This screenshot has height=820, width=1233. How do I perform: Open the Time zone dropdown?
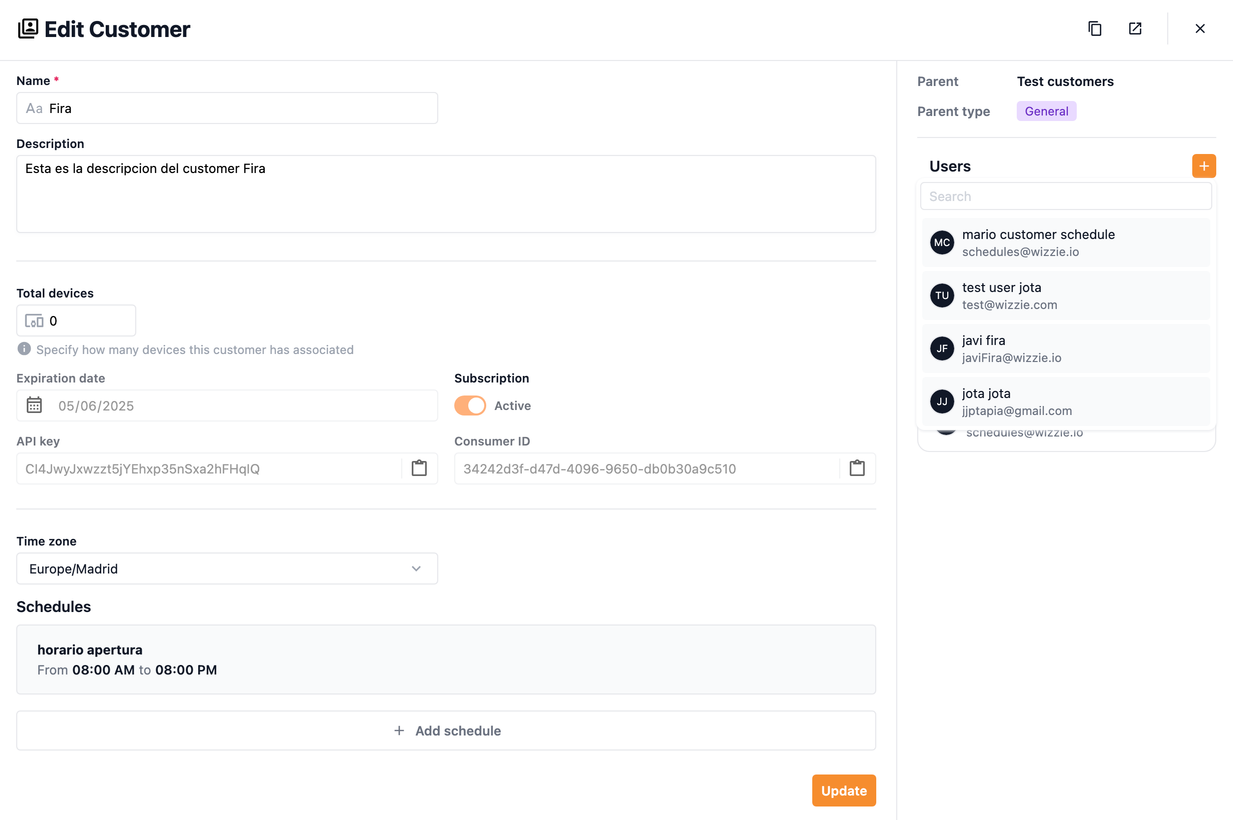[x=227, y=569]
